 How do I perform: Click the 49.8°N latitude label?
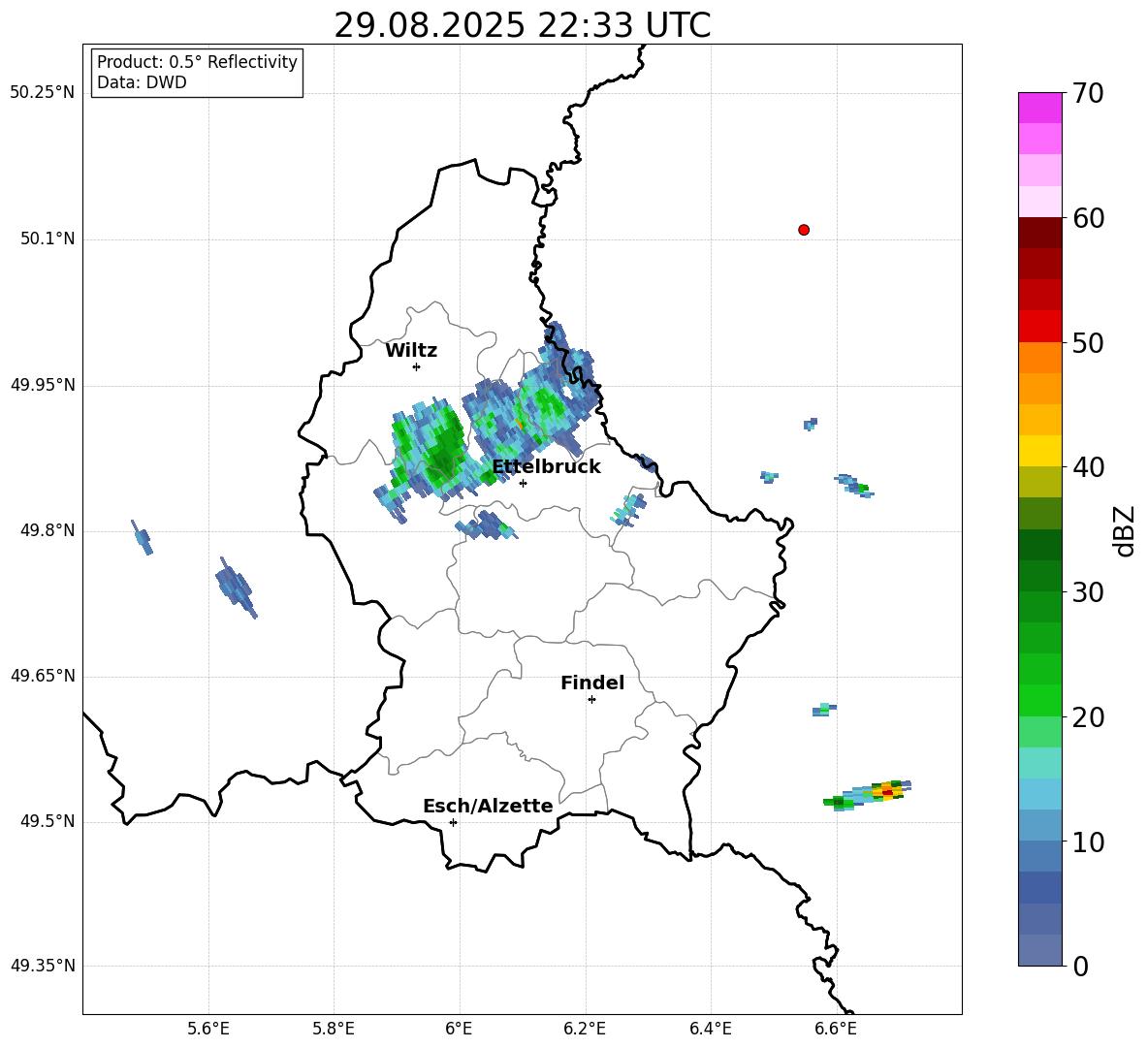(48, 530)
